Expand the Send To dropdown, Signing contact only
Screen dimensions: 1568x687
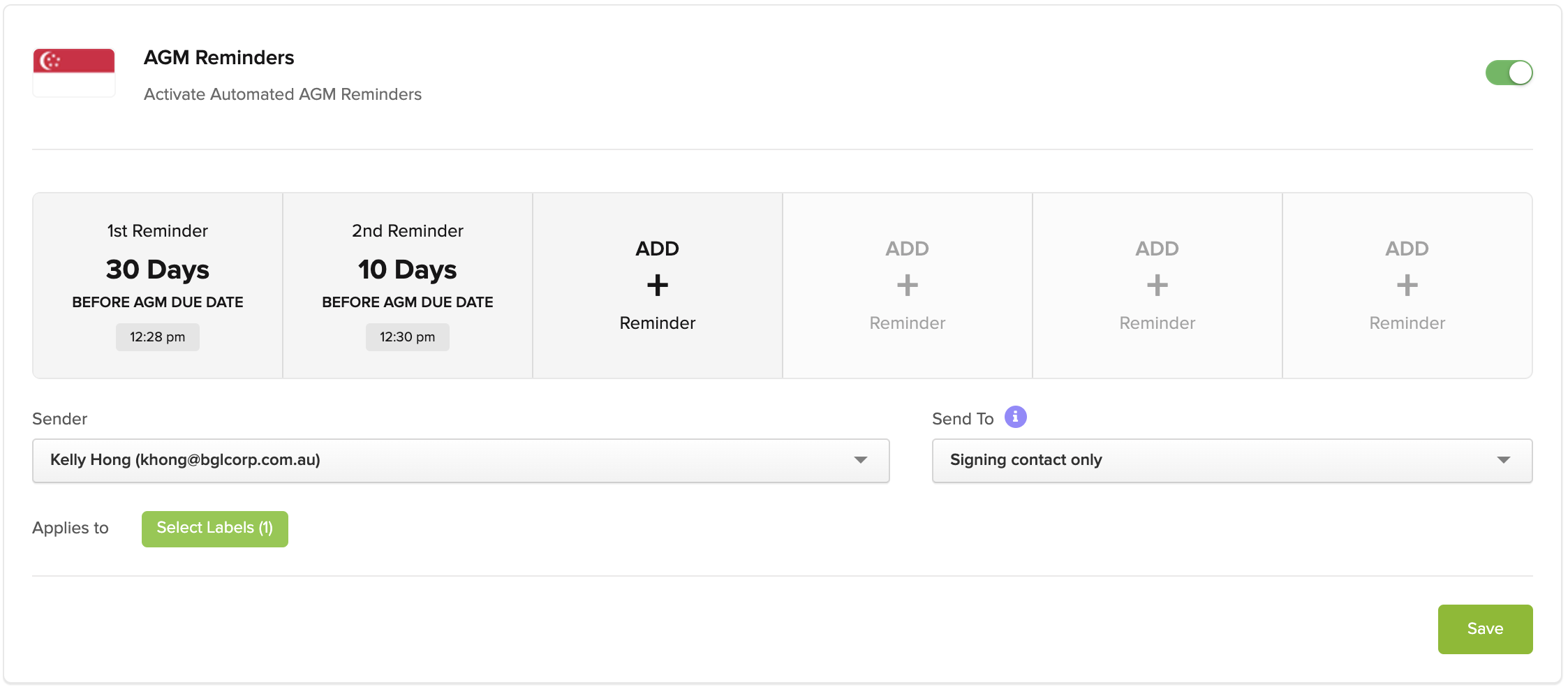click(1232, 460)
